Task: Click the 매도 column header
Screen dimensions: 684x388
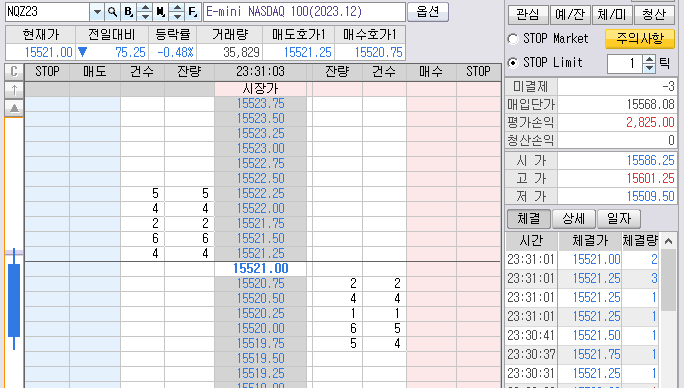Action: (x=95, y=72)
